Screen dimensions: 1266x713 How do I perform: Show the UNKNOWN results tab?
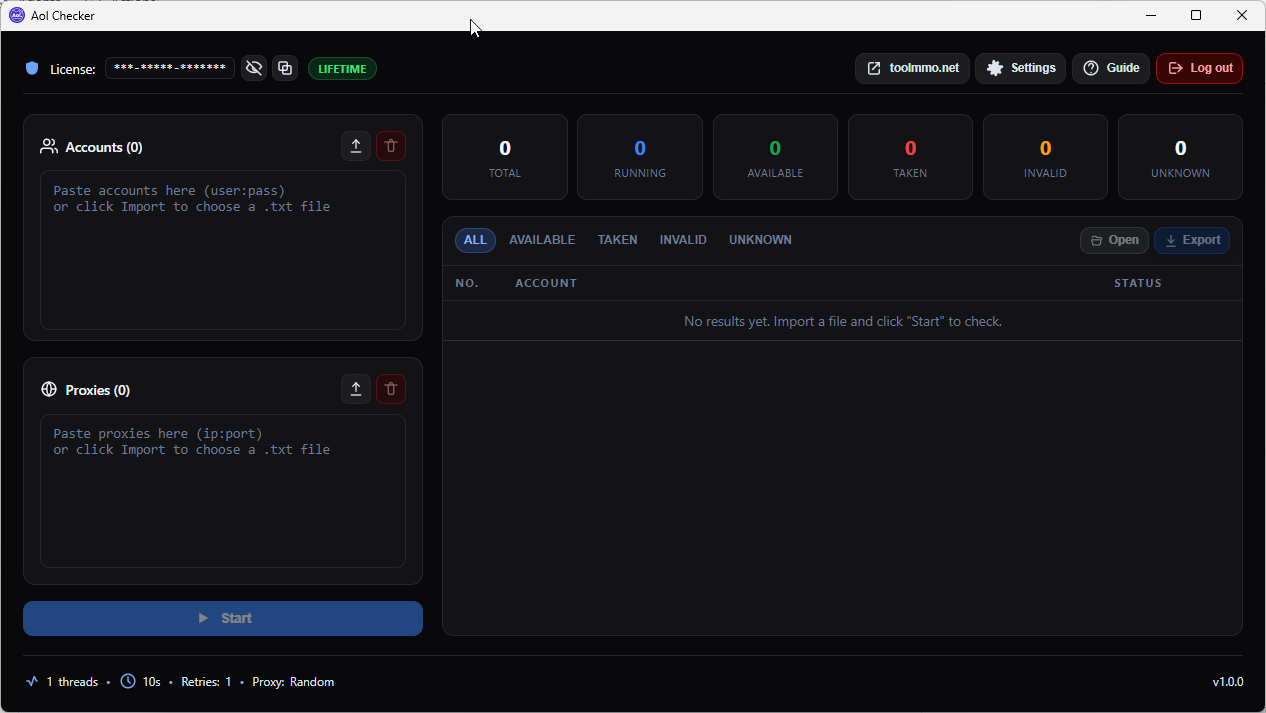[x=760, y=240]
